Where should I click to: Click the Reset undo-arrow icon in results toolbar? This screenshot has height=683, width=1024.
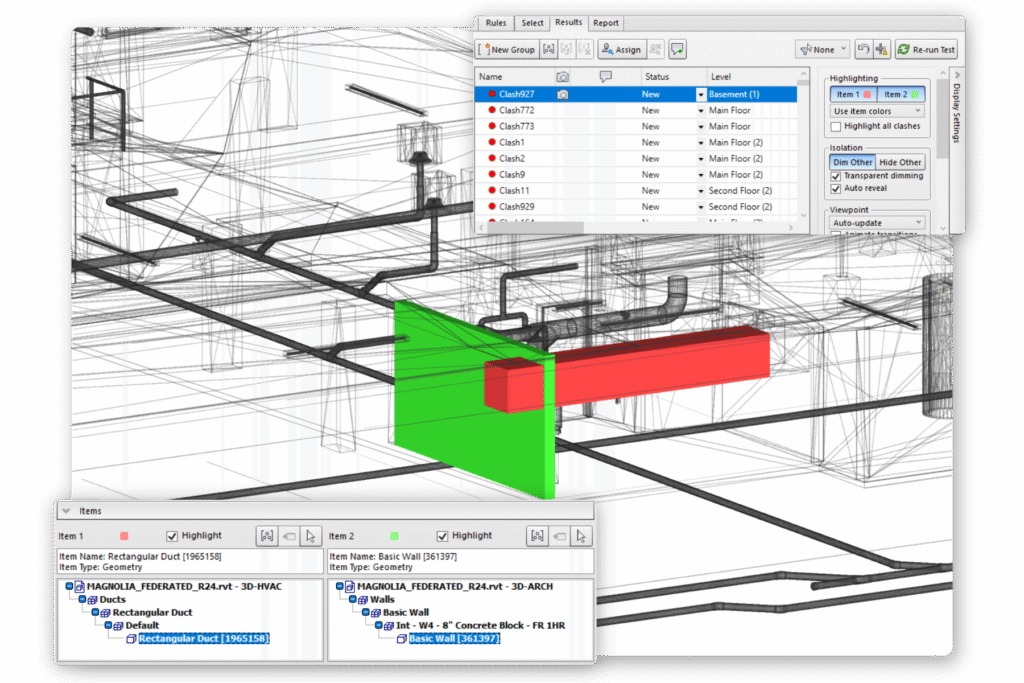(x=863, y=50)
